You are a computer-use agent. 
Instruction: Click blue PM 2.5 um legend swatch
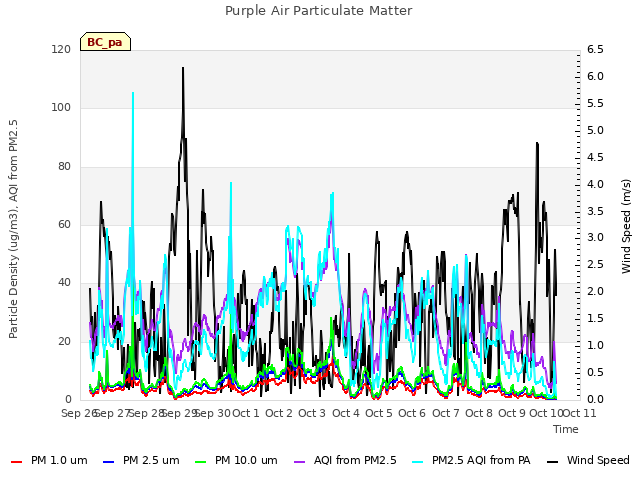tap(109, 462)
